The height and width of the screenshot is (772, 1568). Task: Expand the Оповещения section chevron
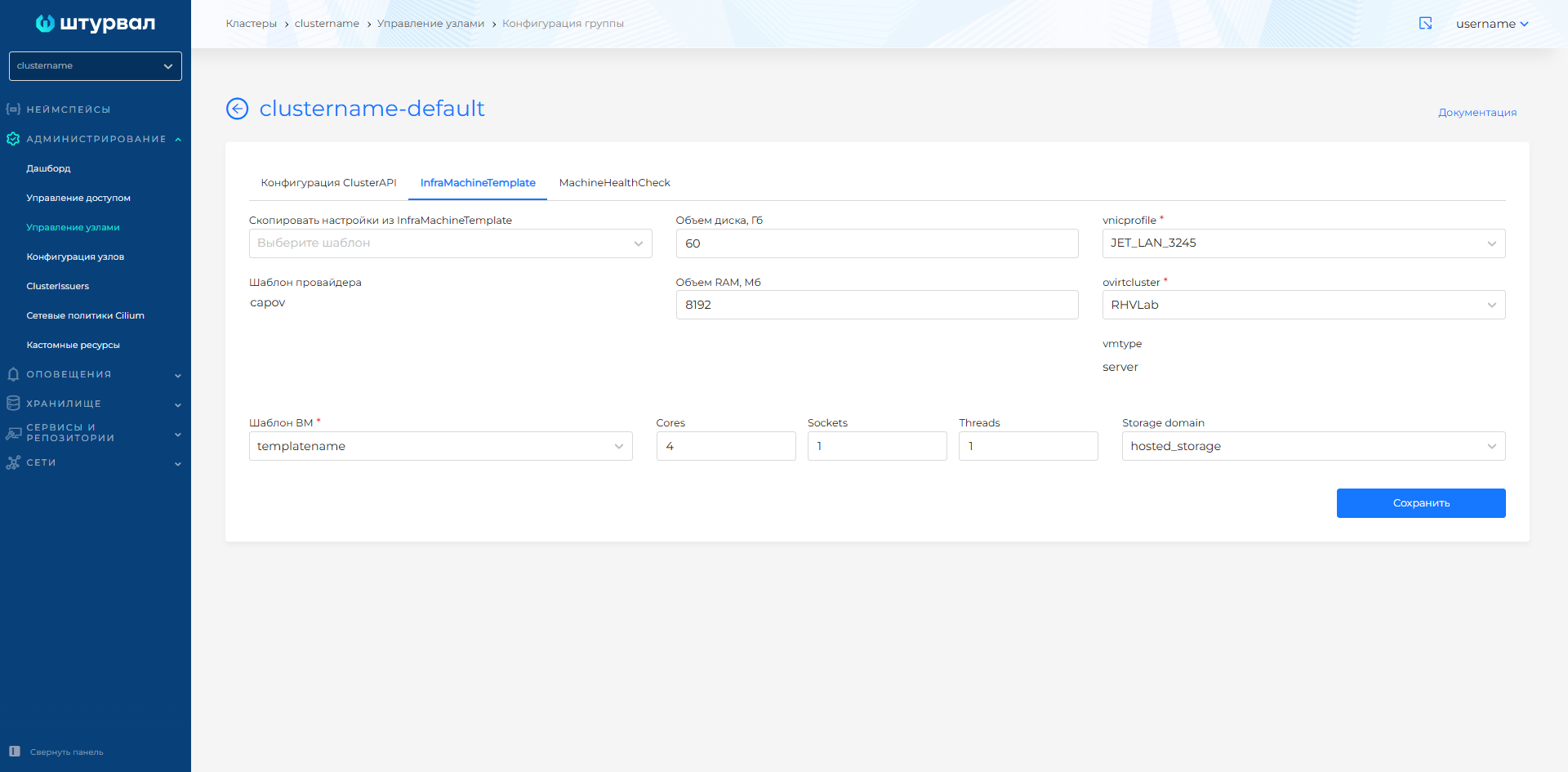point(178,375)
